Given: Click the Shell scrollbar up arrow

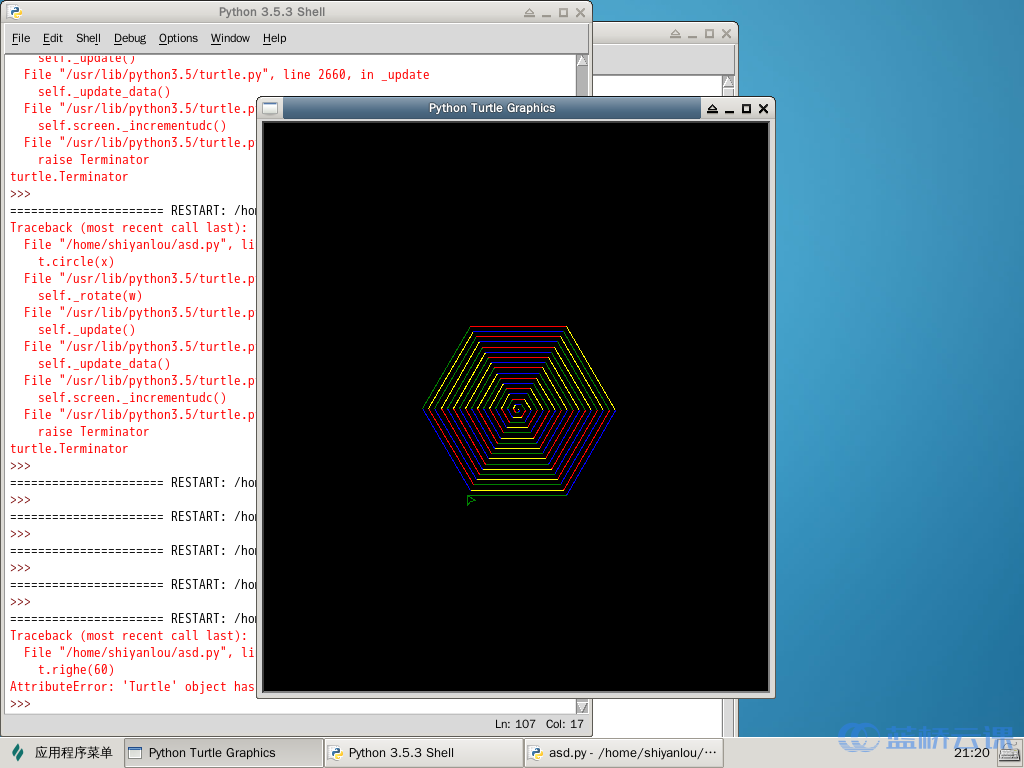Looking at the screenshot, I should pyautogui.click(x=582, y=60).
